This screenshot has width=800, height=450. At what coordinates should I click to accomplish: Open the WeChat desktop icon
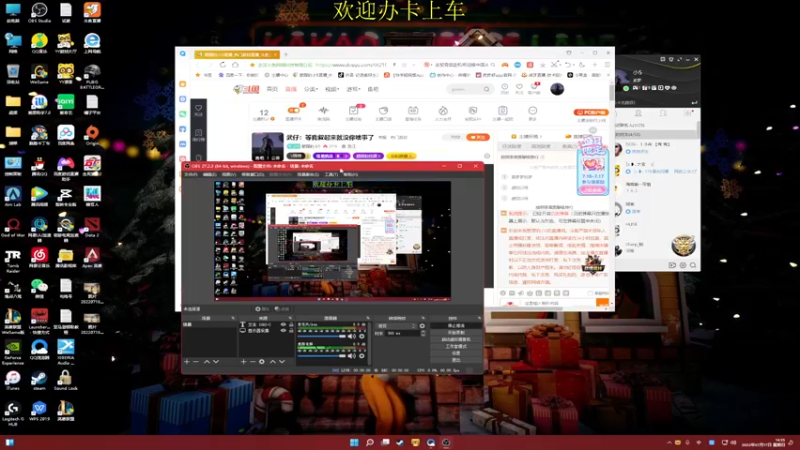click(39, 289)
